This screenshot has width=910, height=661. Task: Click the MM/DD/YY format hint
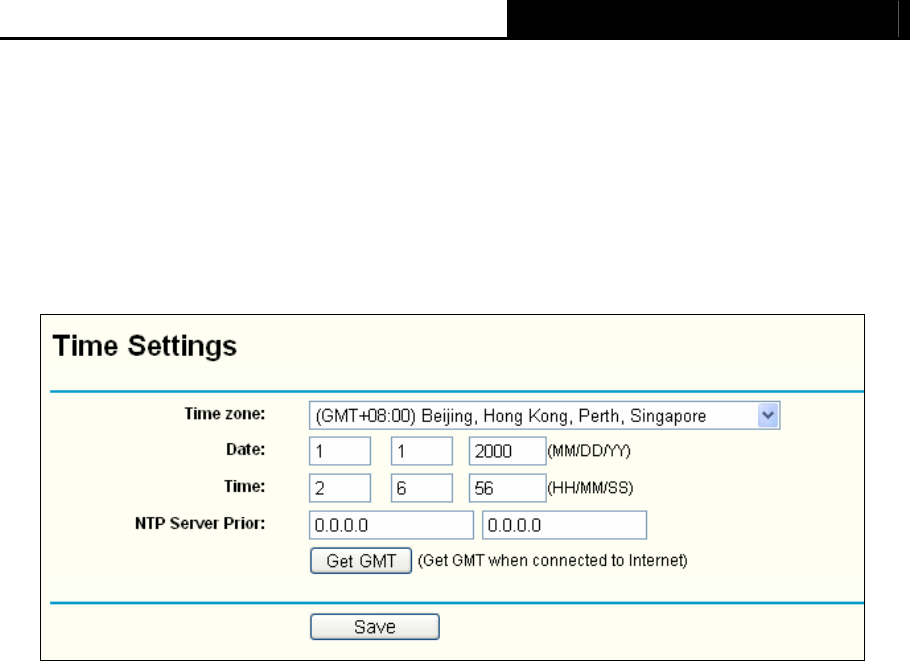(x=589, y=451)
